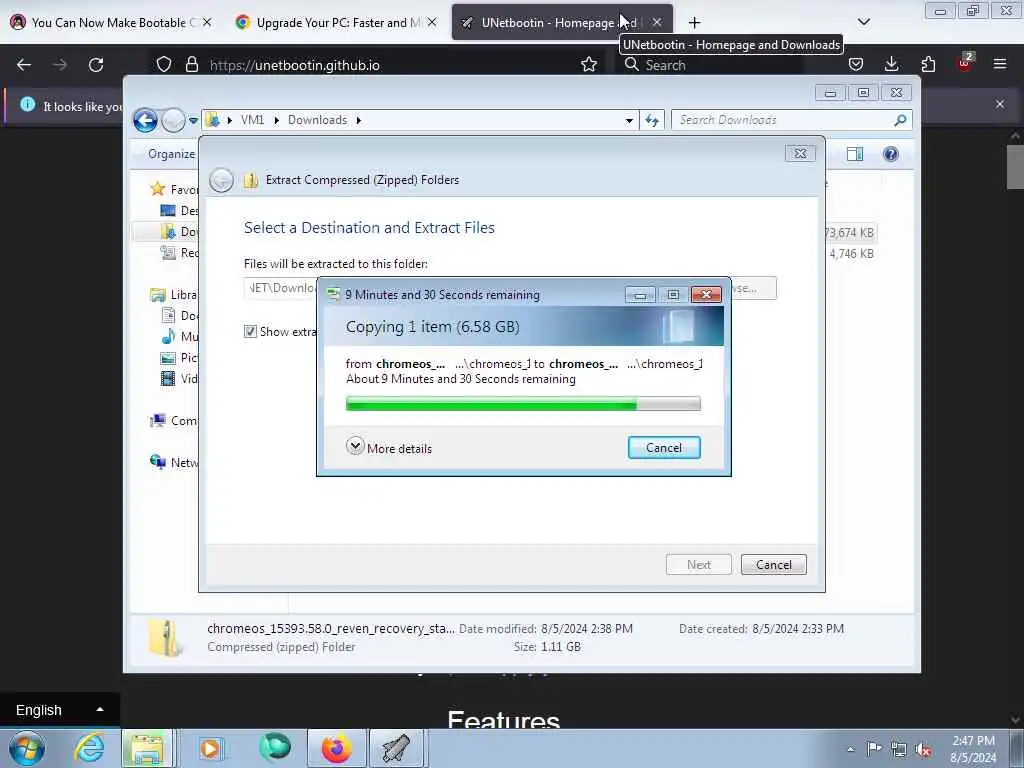Expand address bar previous locations dropdown
The width and height of the screenshot is (1024, 768).
(x=629, y=121)
